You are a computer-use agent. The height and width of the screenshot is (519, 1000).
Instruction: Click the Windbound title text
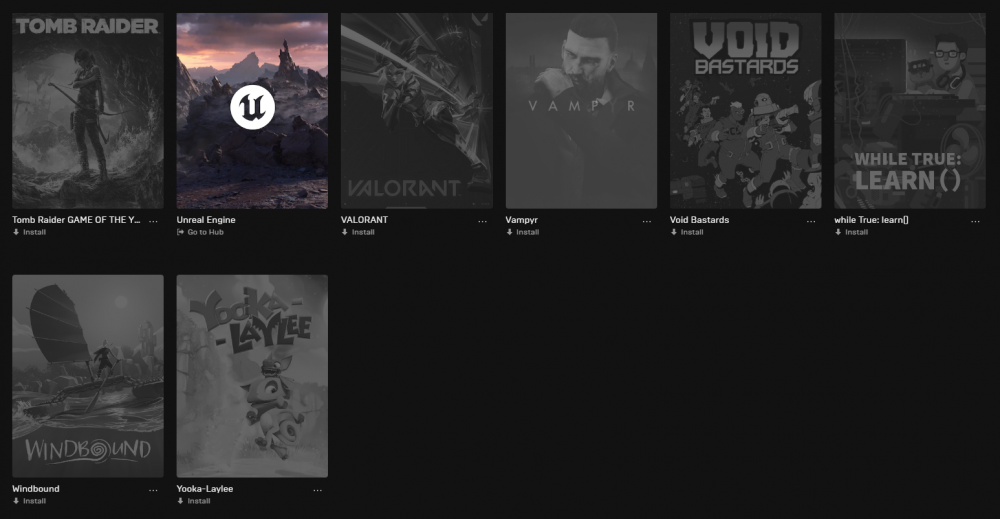pos(36,488)
